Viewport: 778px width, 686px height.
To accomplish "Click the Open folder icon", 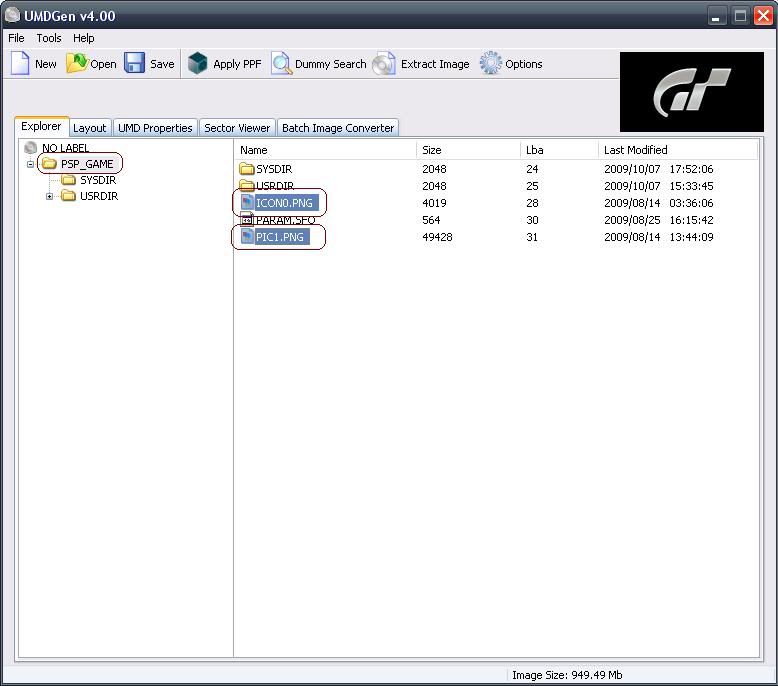I will [76, 63].
